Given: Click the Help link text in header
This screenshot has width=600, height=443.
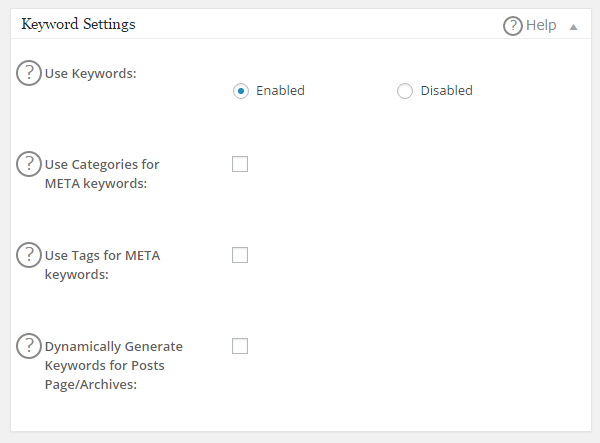Looking at the screenshot, I should 541,26.
